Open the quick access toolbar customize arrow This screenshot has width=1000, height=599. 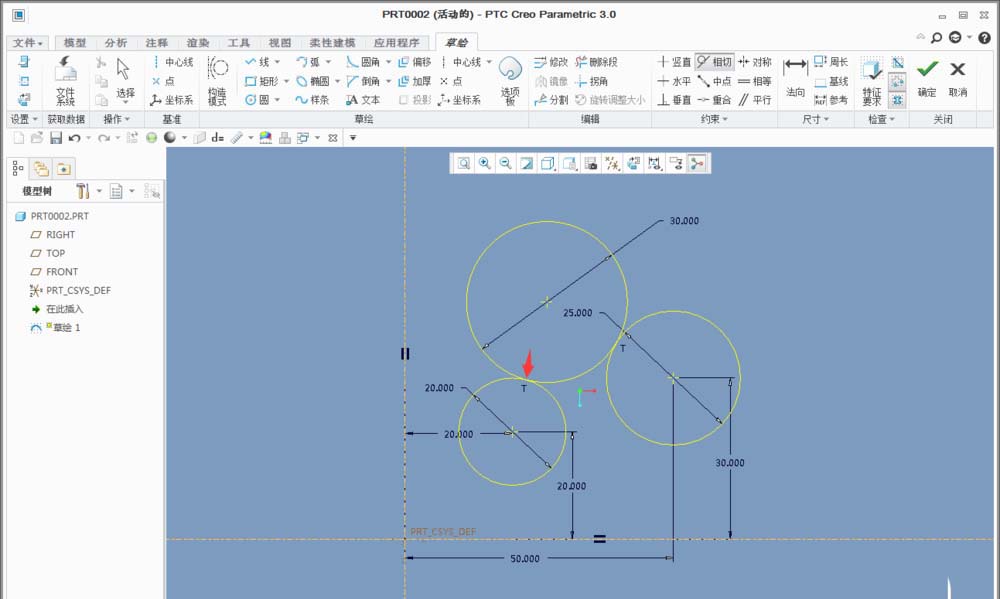click(x=353, y=138)
